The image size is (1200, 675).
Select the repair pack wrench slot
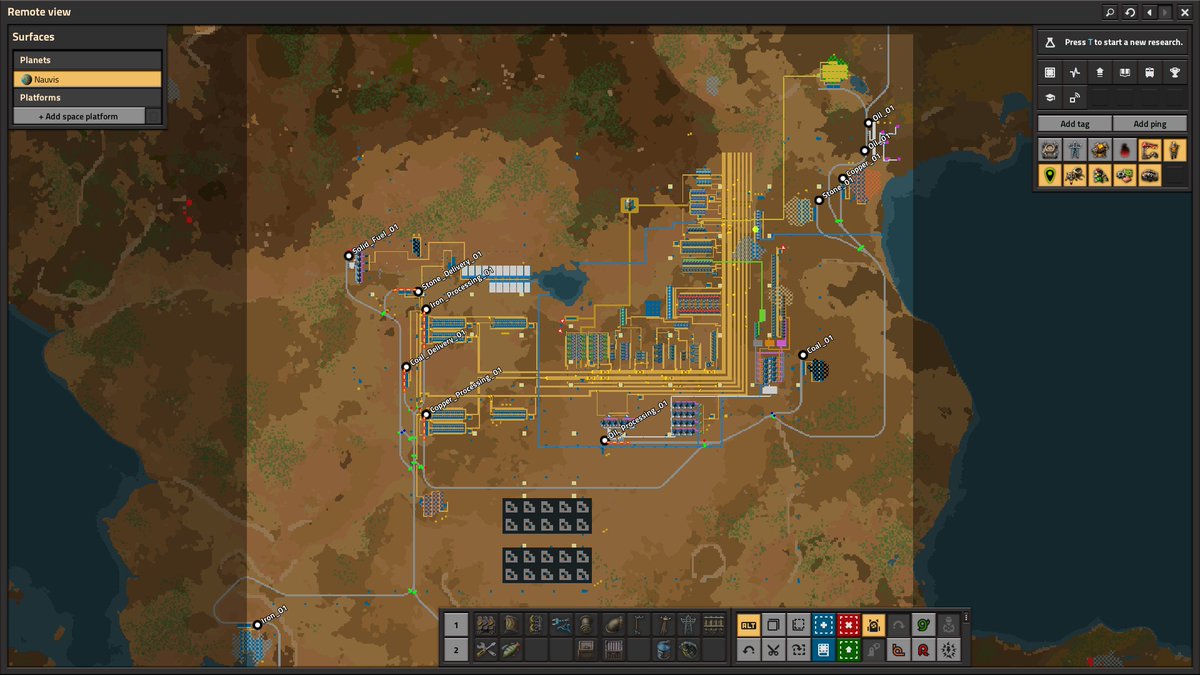486,650
